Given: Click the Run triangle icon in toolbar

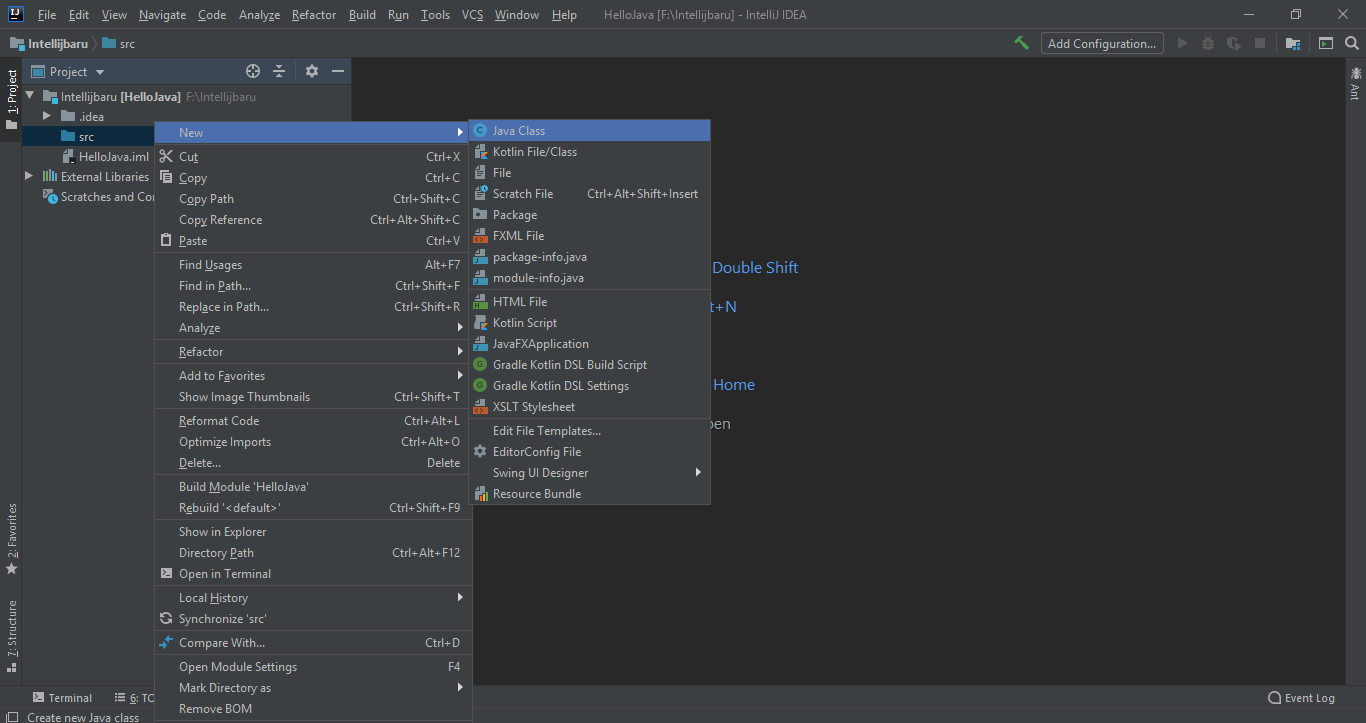Looking at the screenshot, I should click(x=1183, y=43).
